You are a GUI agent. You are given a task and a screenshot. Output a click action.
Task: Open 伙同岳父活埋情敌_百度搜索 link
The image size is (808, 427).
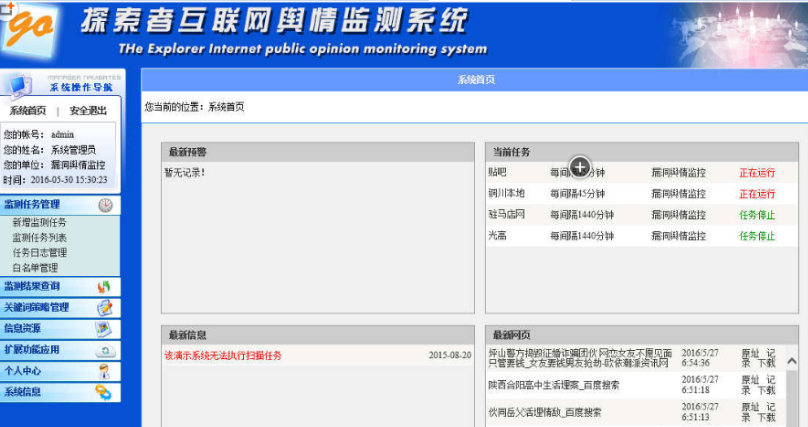click(545, 412)
